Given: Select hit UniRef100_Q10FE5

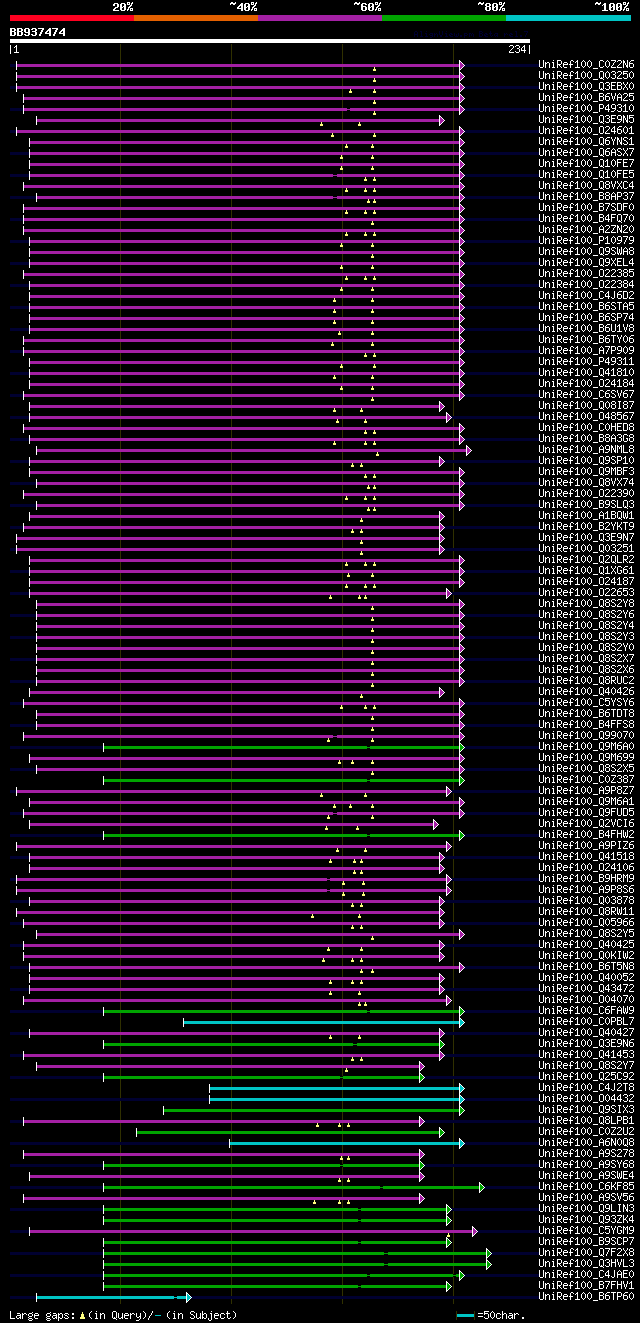Looking at the screenshot, I should (x=586, y=174).
